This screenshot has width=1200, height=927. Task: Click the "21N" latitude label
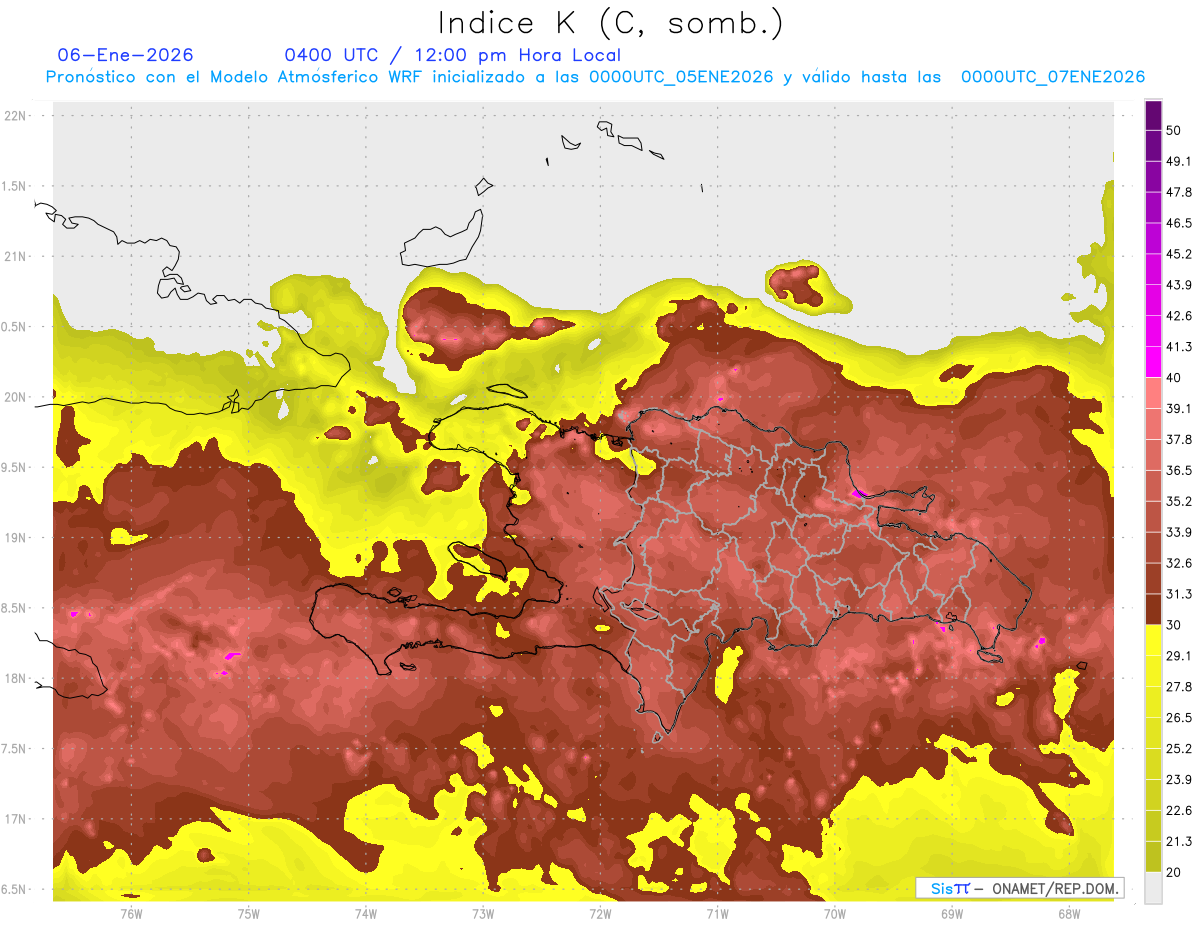click(17, 256)
